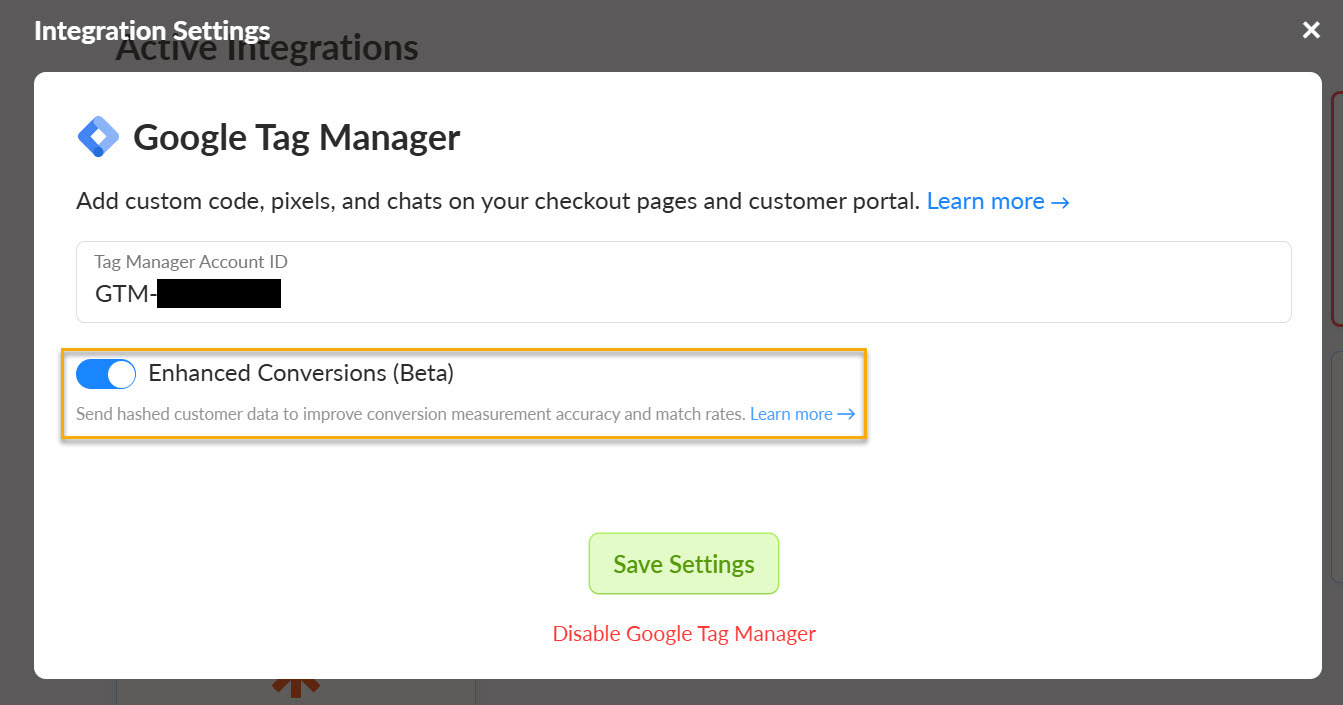Click the red-bordered card at right edge
This screenshot has height=705, width=1343.
tap(1336, 208)
